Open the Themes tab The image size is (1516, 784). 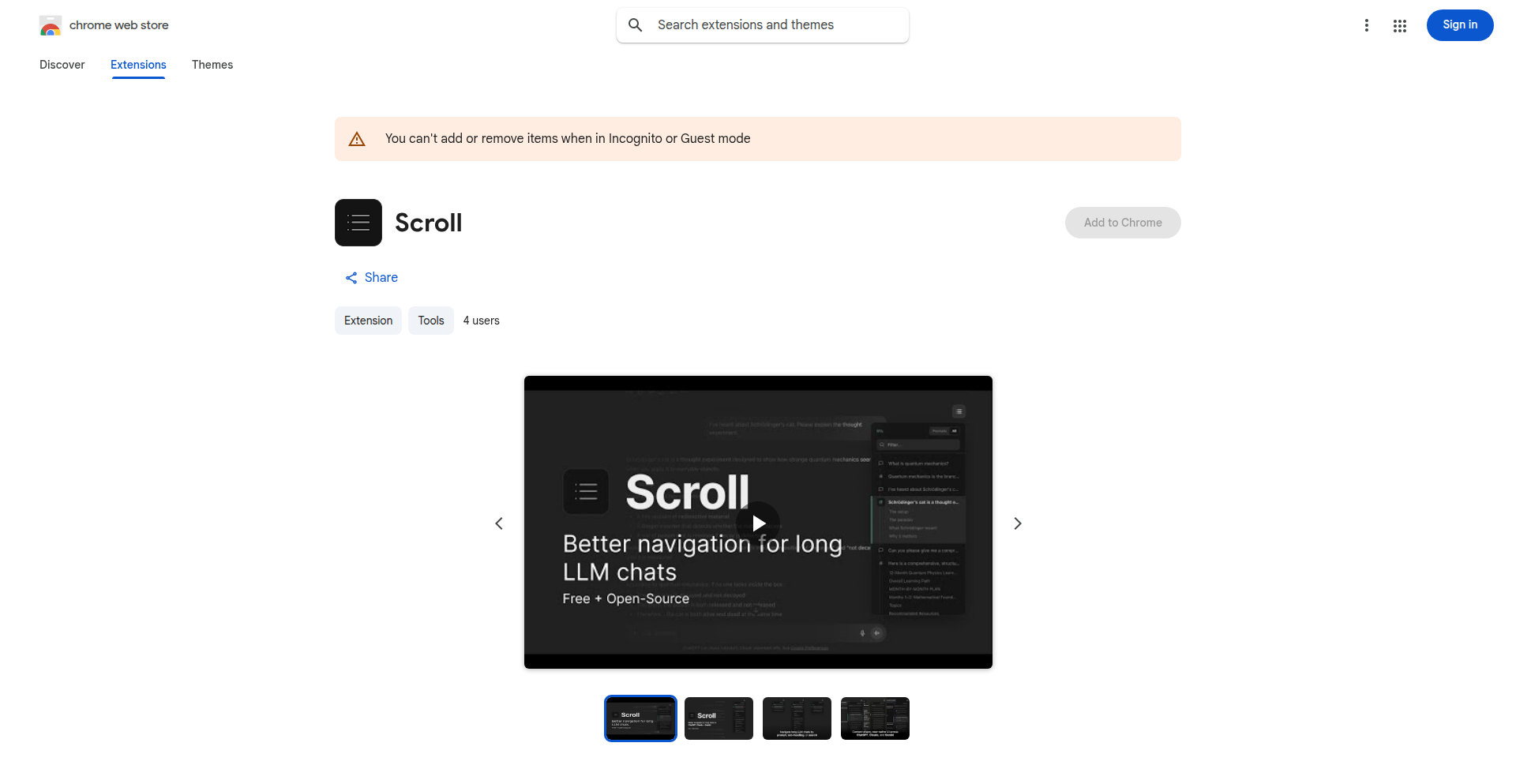pyautogui.click(x=212, y=65)
